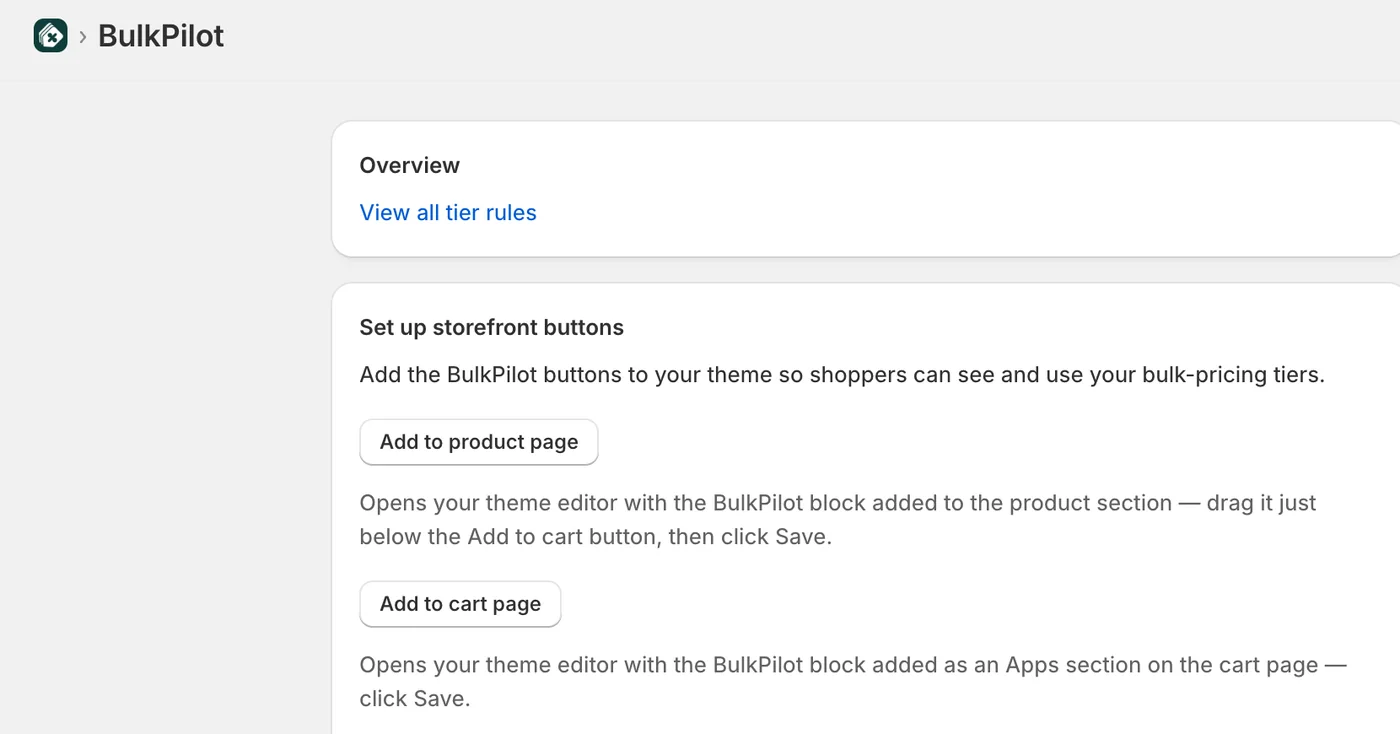The image size is (1400, 734).
Task: Click the Set up storefront buttons heading
Action: click(x=492, y=328)
